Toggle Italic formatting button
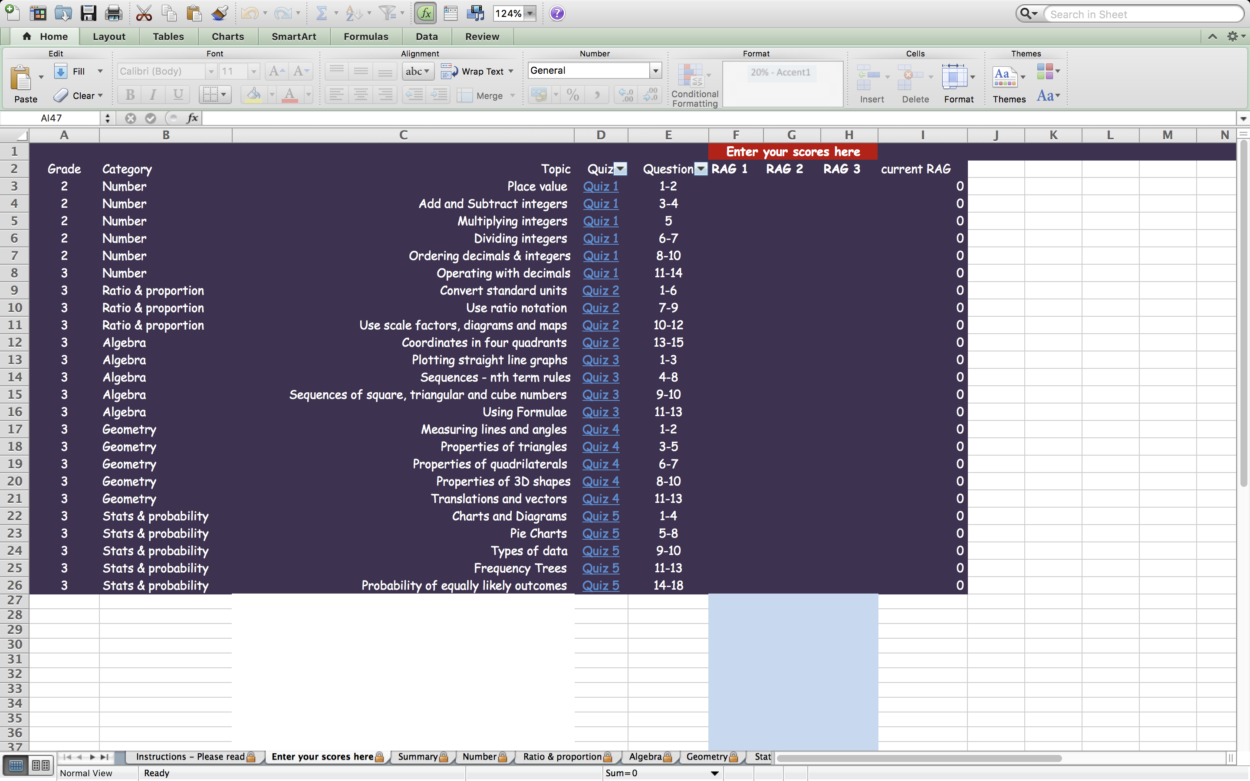 click(153, 95)
